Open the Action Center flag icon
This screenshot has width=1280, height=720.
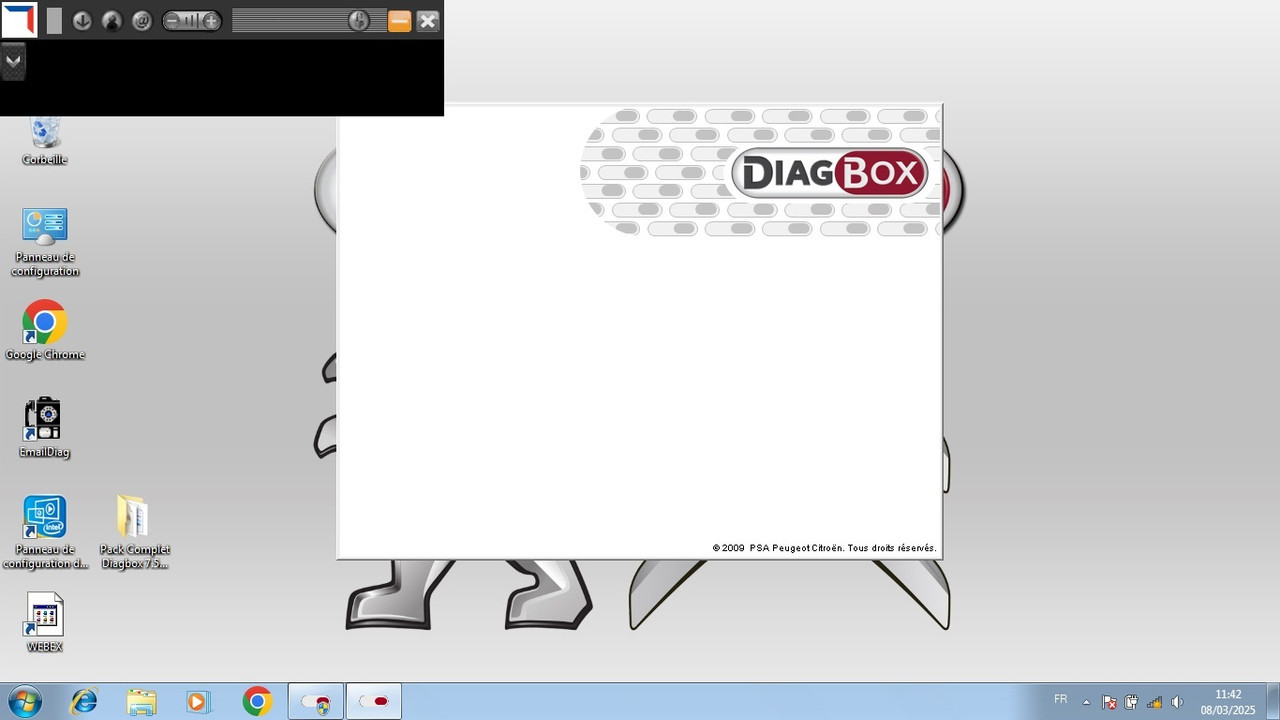pyautogui.click(x=1109, y=702)
